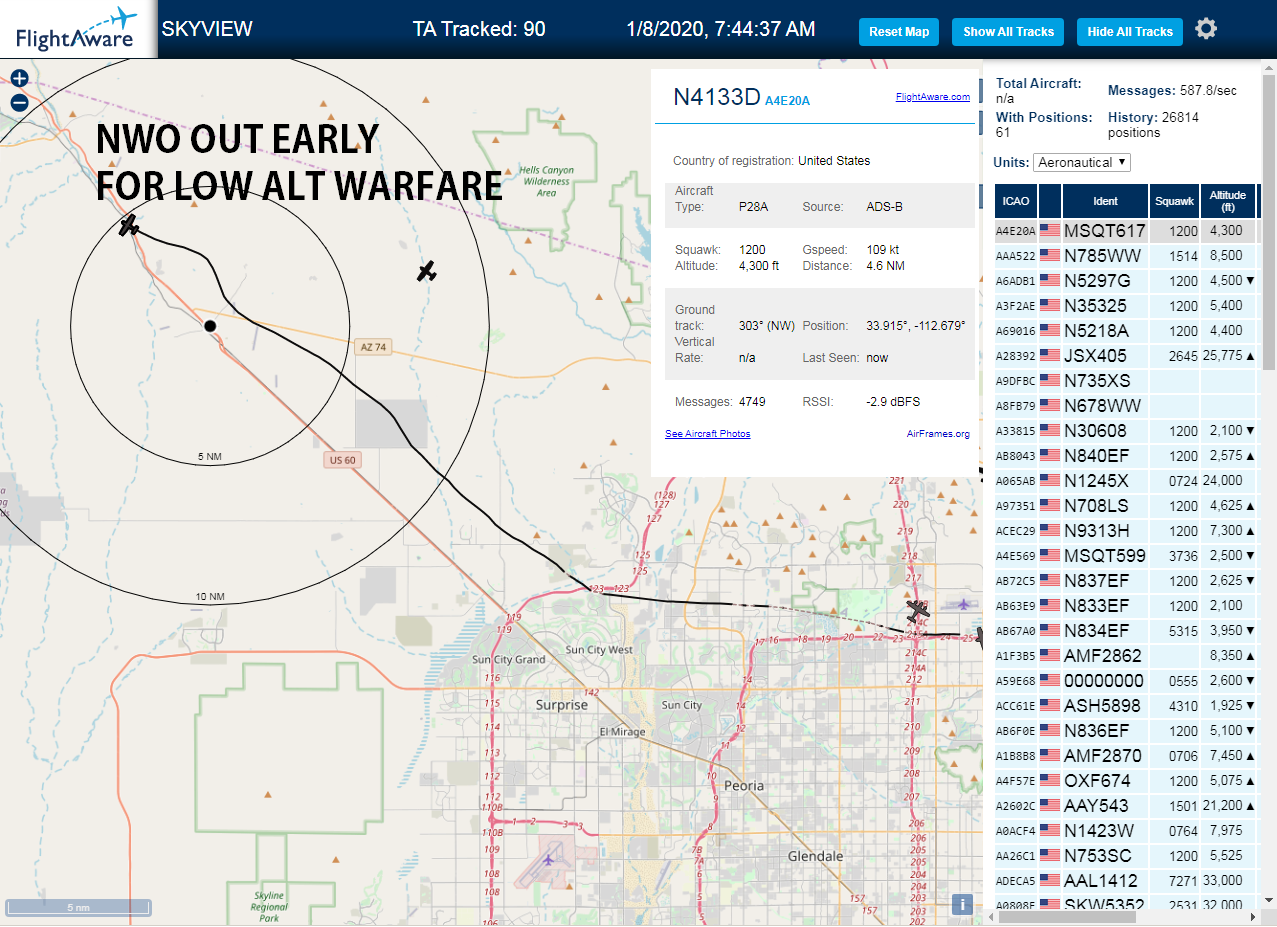Click the horizontal scroll right arrow
This screenshot has height=927, width=1277.
pos(1253,917)
